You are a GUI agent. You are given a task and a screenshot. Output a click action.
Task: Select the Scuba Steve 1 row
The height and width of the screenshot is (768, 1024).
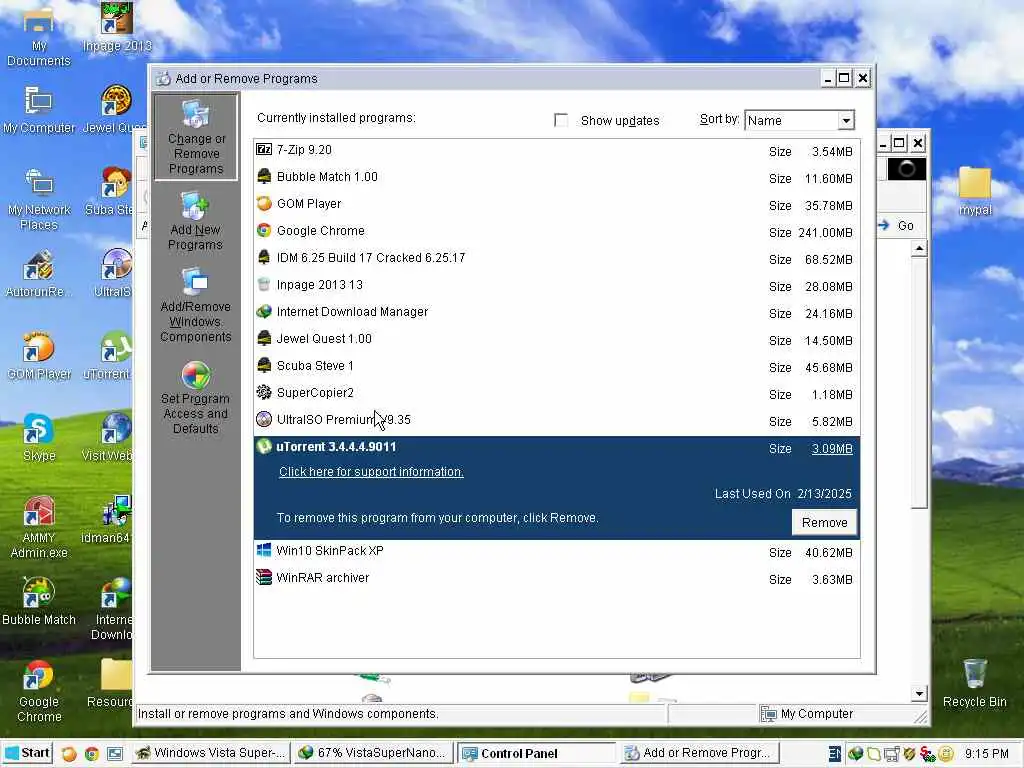point(556,366)
